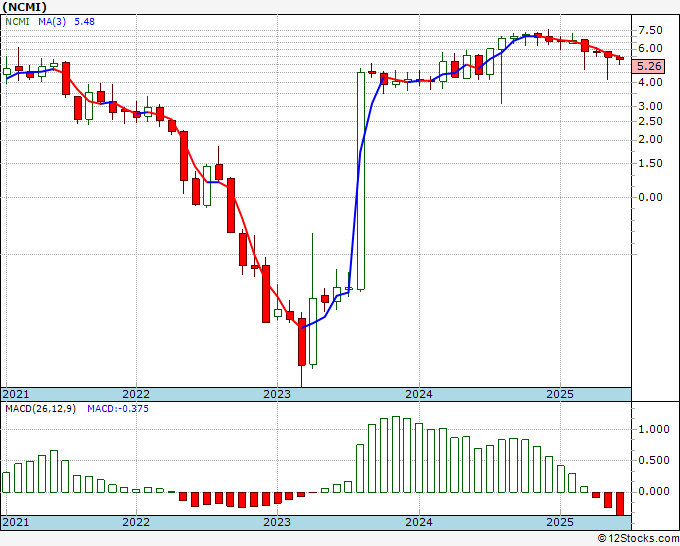Click 2021 on the MACD timeline
Viewport: 680px width, 546px height.
coord(16,522)
